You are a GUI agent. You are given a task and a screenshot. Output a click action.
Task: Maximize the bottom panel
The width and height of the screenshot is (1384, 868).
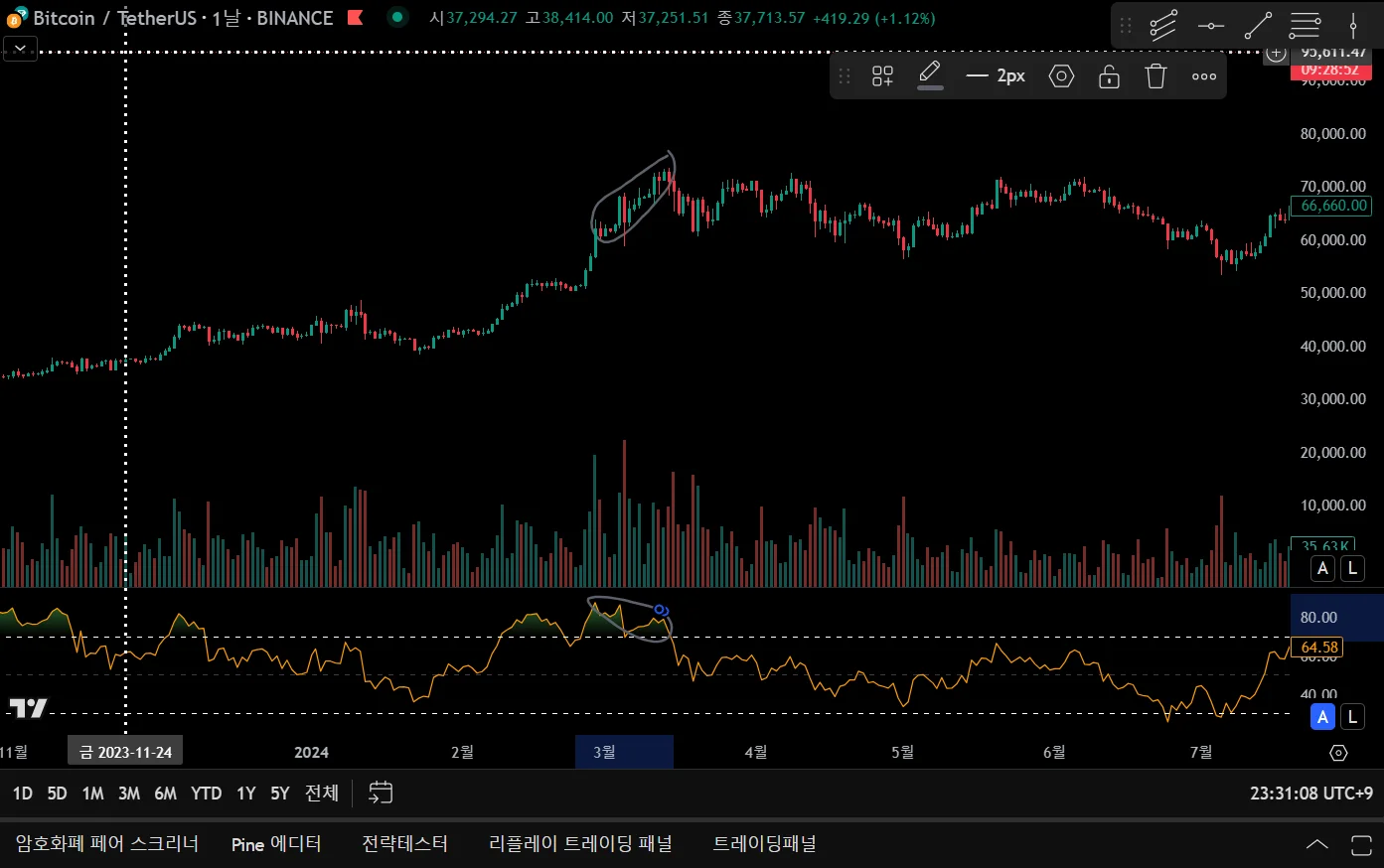[1362, 845]
